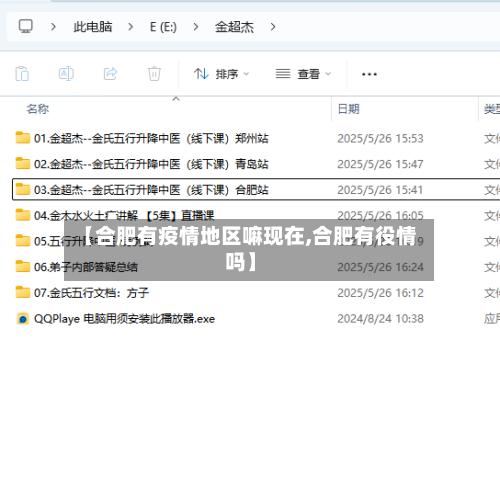Click the Rename toolbar icon

(66, 74)
